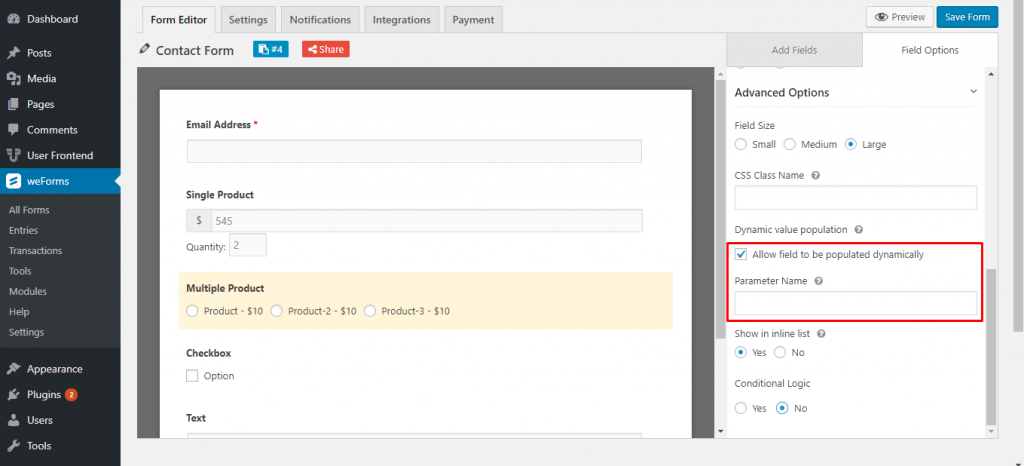Click the weForms logo icon
1024x466 pixels.
13,181
